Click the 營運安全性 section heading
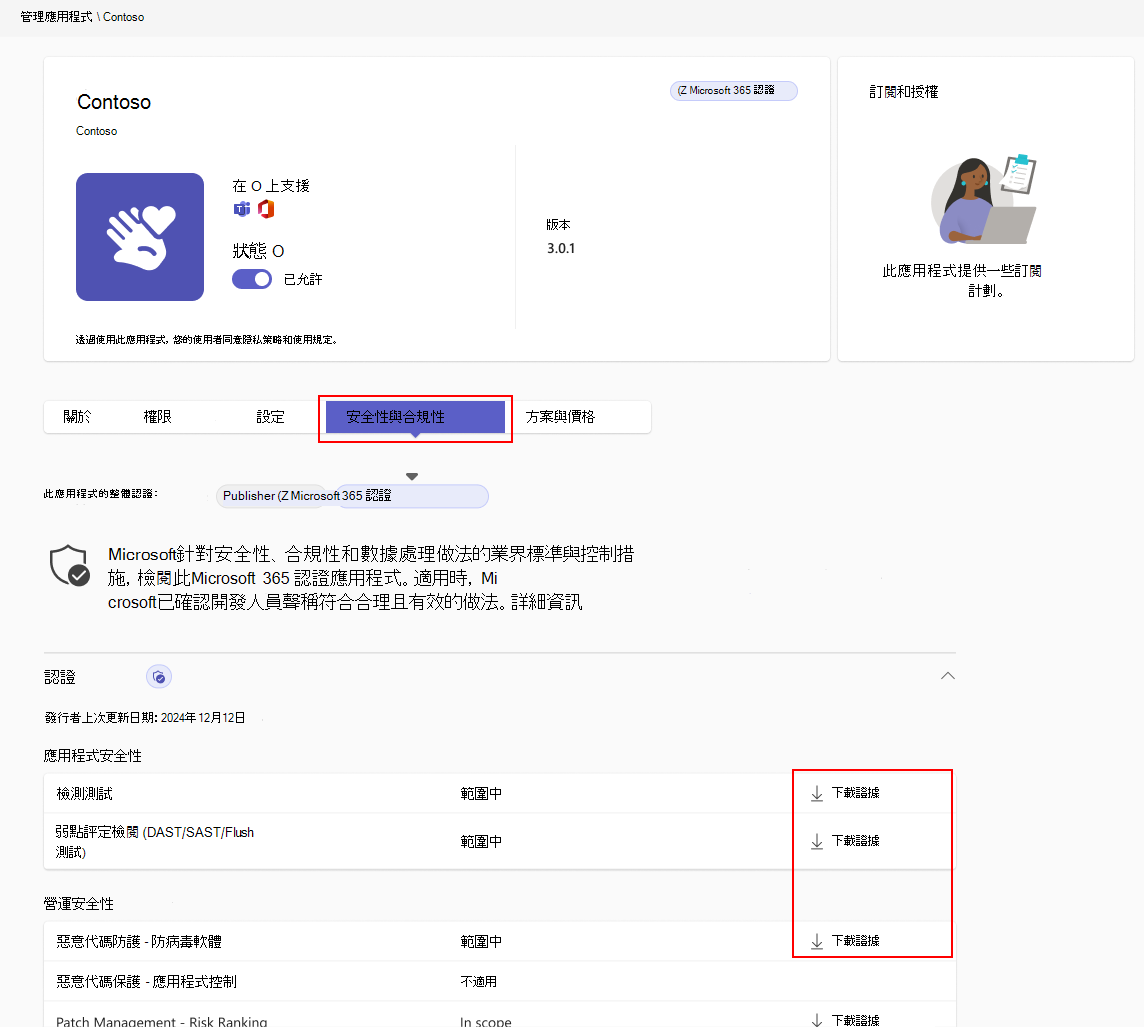 click(79, 904)
